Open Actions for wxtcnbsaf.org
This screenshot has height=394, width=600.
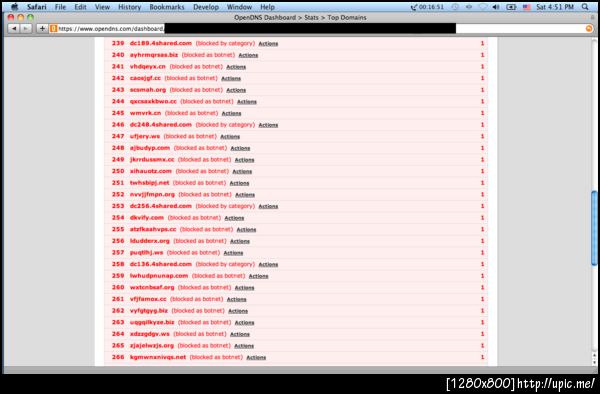pyautogui.click(x=245, y=288)
